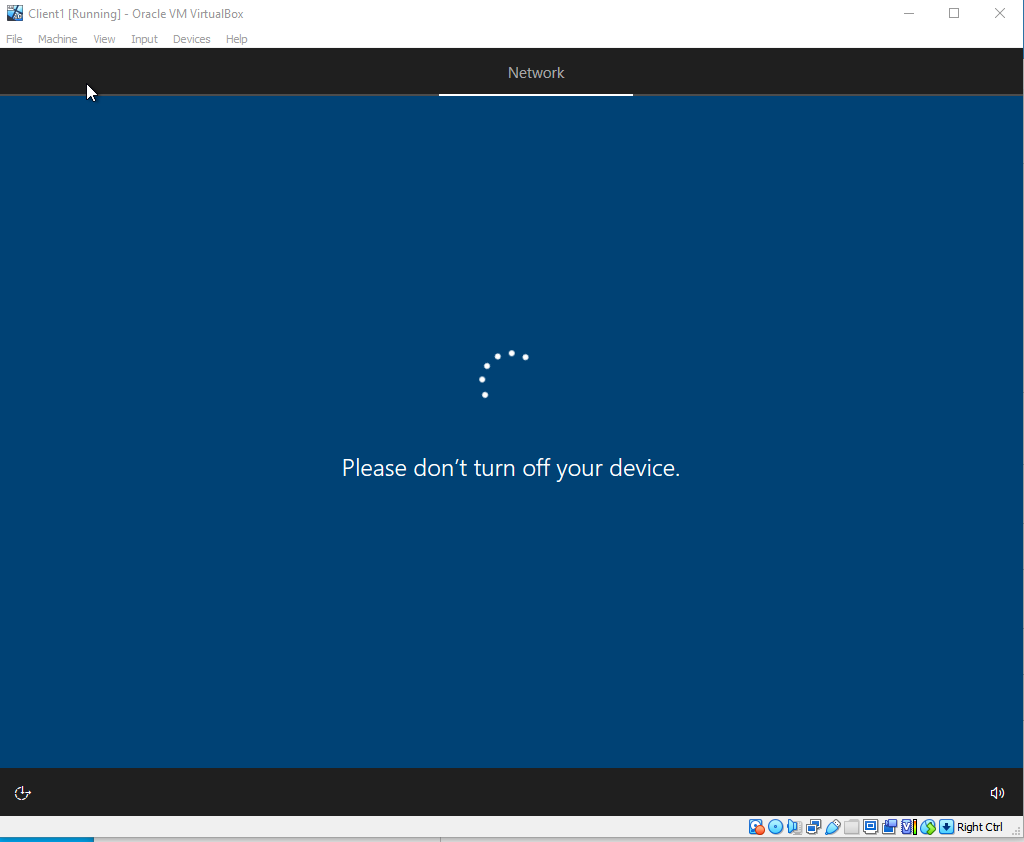Click the audio status icon
Viewport: 1024px width, 842px height.
pyautogui.click(x=794, y=827)
